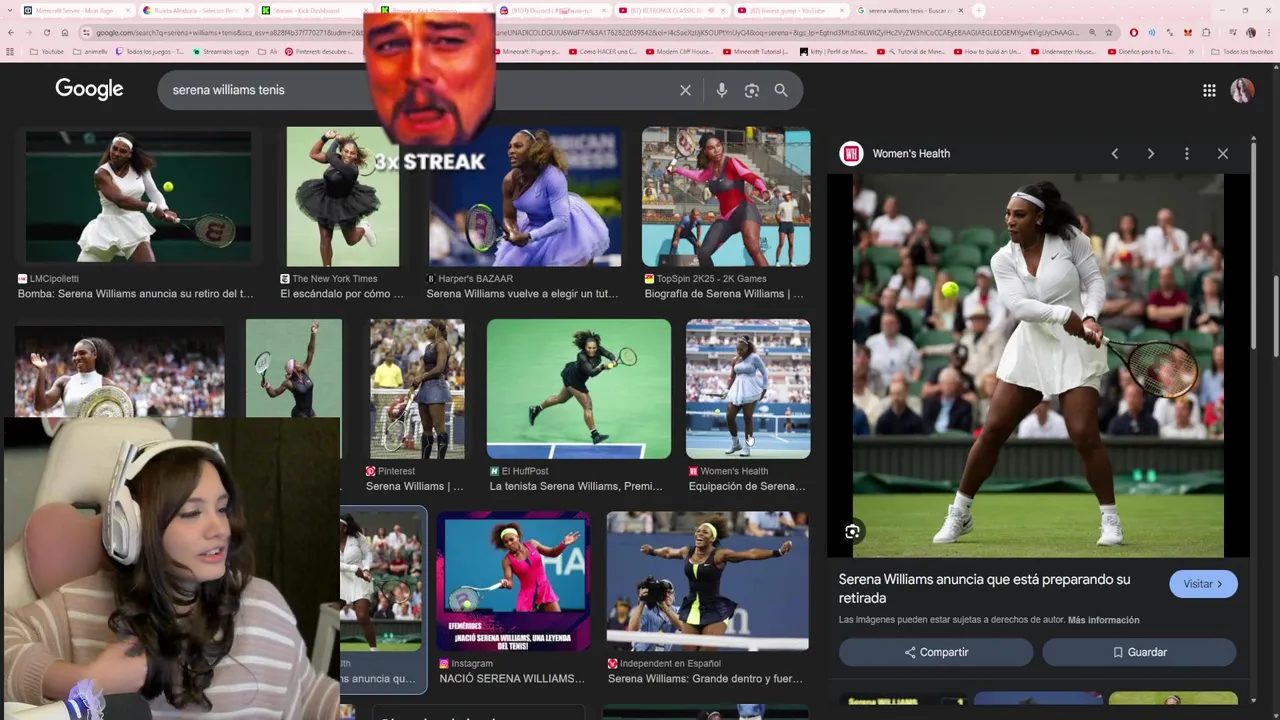
Task: Click the magnifier search icon in search box
Action: (781, 90)
